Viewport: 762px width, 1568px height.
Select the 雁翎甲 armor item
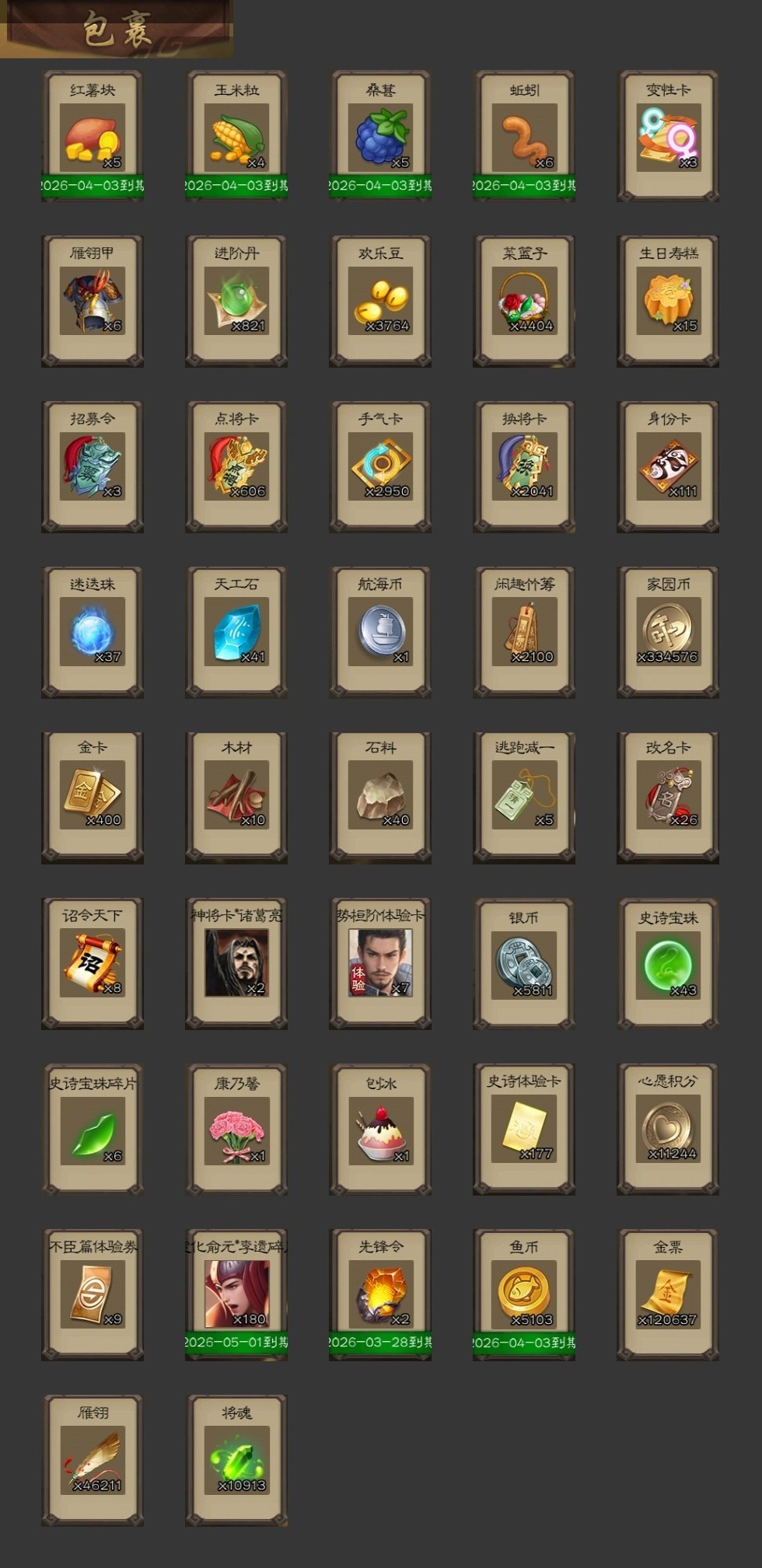click(x=93, y=302)
